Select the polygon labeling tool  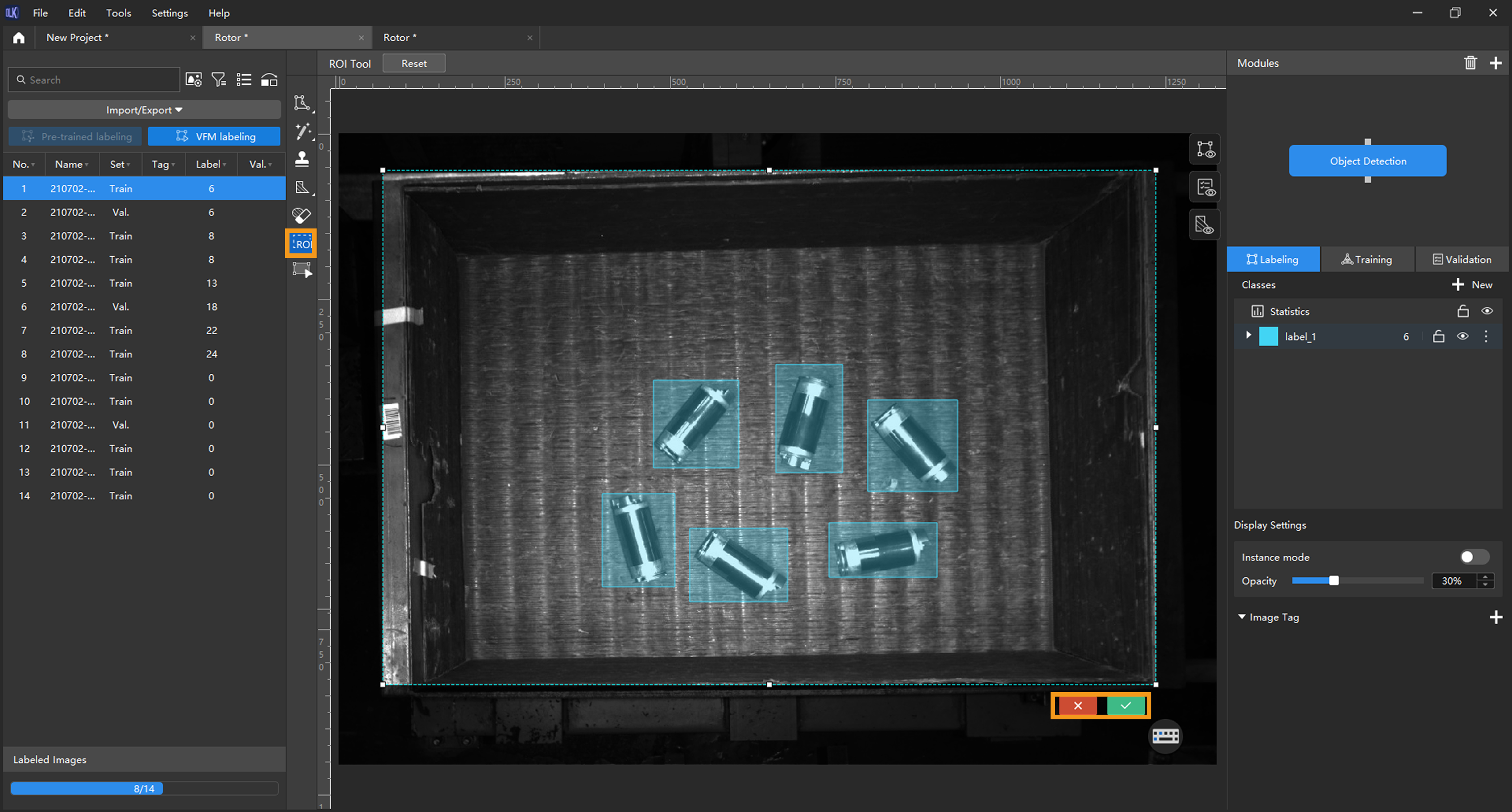pos(302,103)
